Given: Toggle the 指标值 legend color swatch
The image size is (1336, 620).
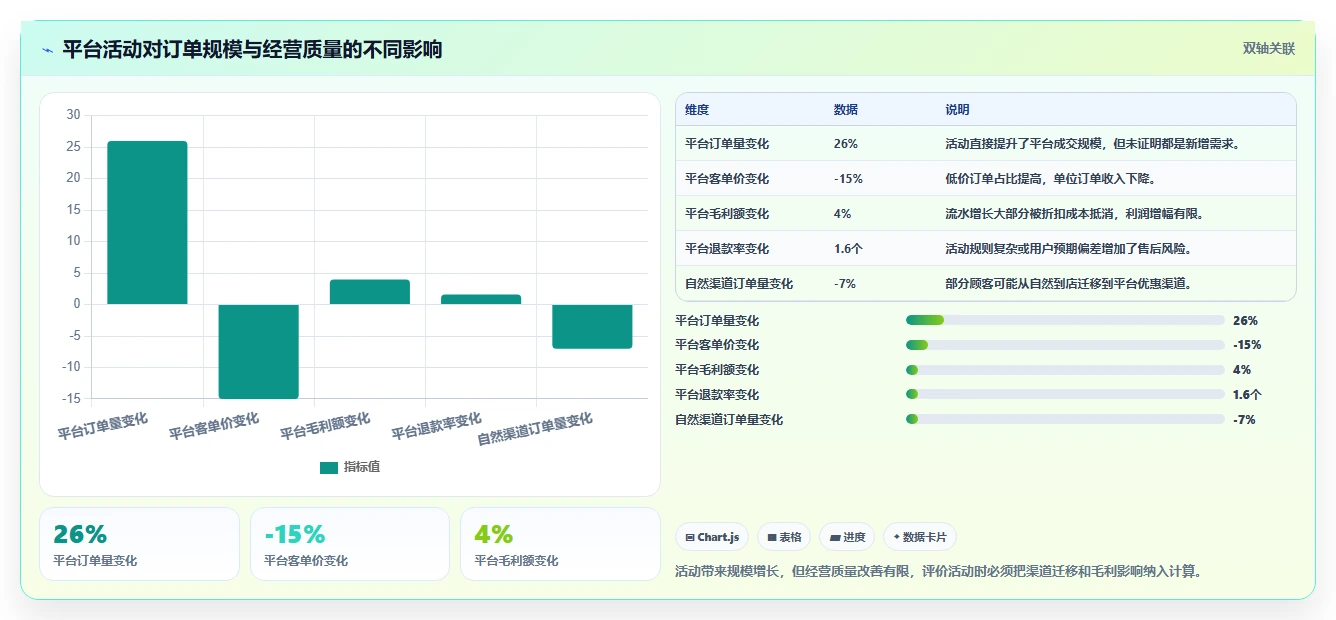Looking at the screenshot, I should [329, 468].
